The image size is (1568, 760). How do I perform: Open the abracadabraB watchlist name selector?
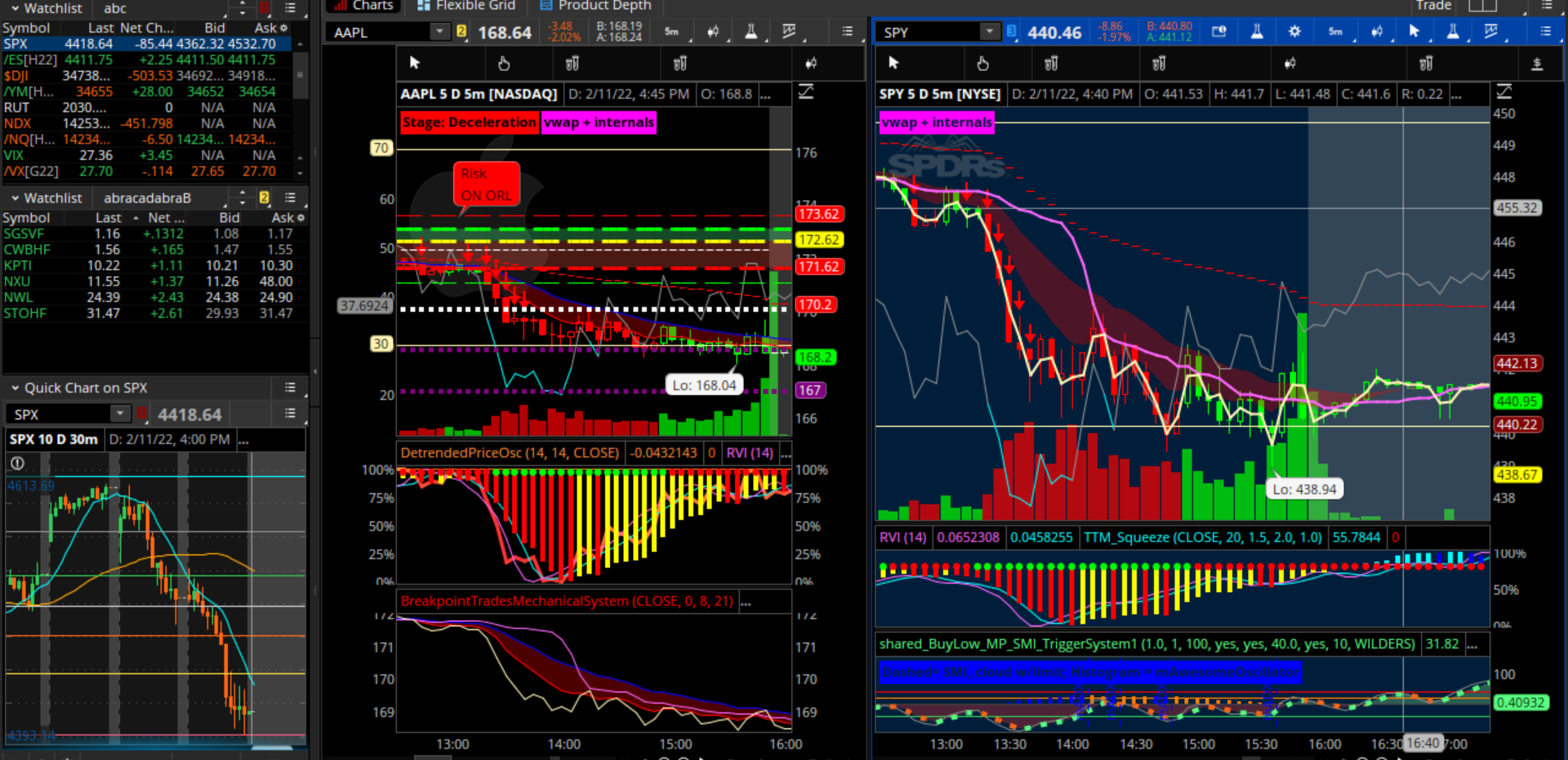pos(162,198)
